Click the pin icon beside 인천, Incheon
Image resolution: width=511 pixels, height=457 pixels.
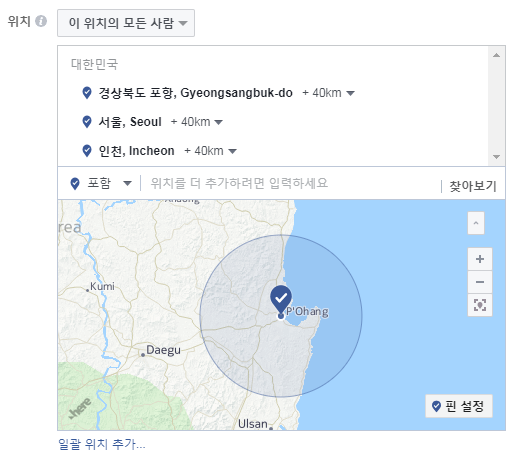[87, 151]
